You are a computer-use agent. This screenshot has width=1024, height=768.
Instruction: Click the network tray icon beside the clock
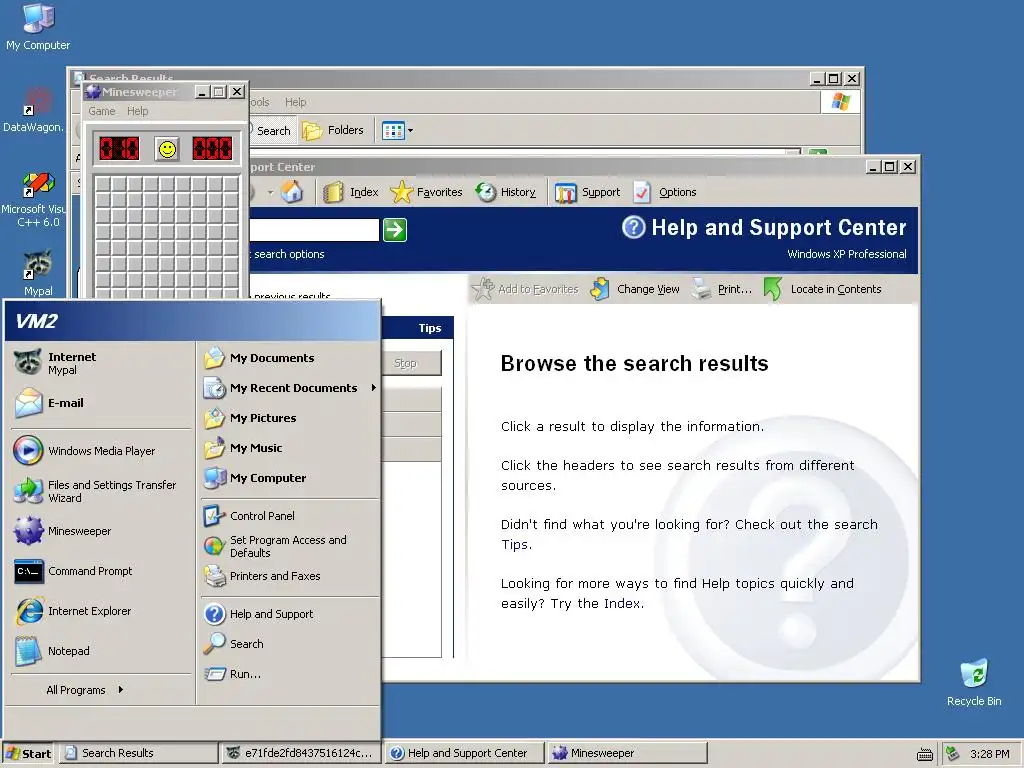coord(953,754)
